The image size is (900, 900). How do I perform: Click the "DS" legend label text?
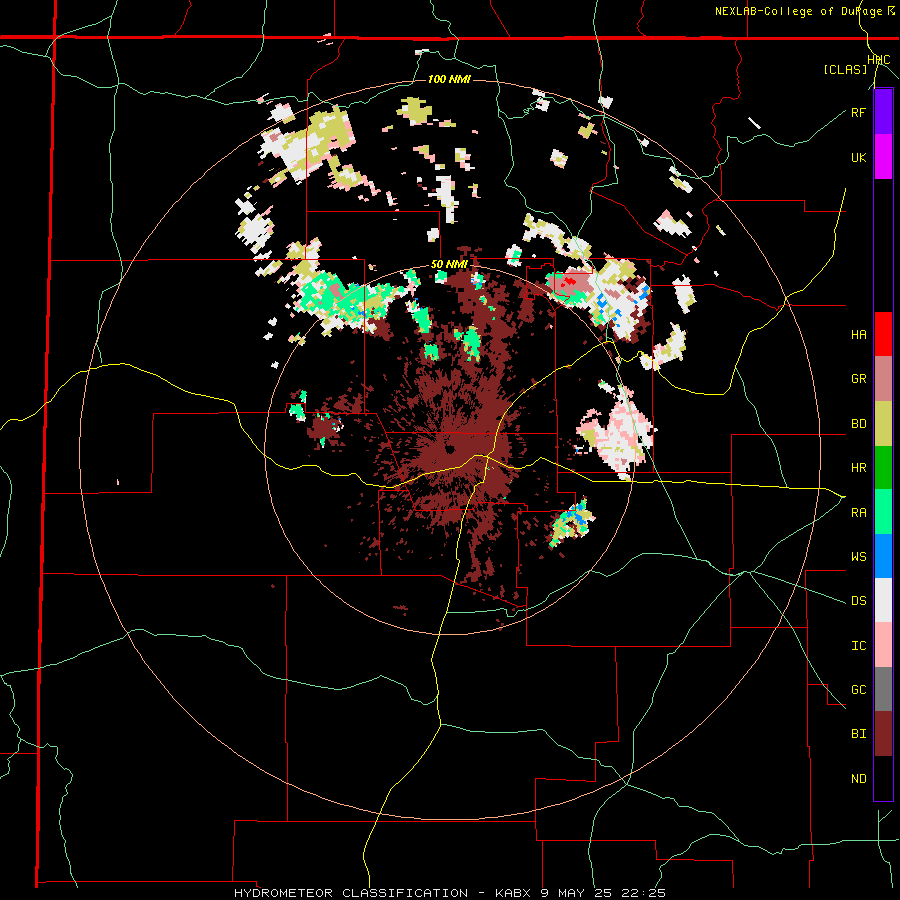pyautogui.click(x=858, y=601)
